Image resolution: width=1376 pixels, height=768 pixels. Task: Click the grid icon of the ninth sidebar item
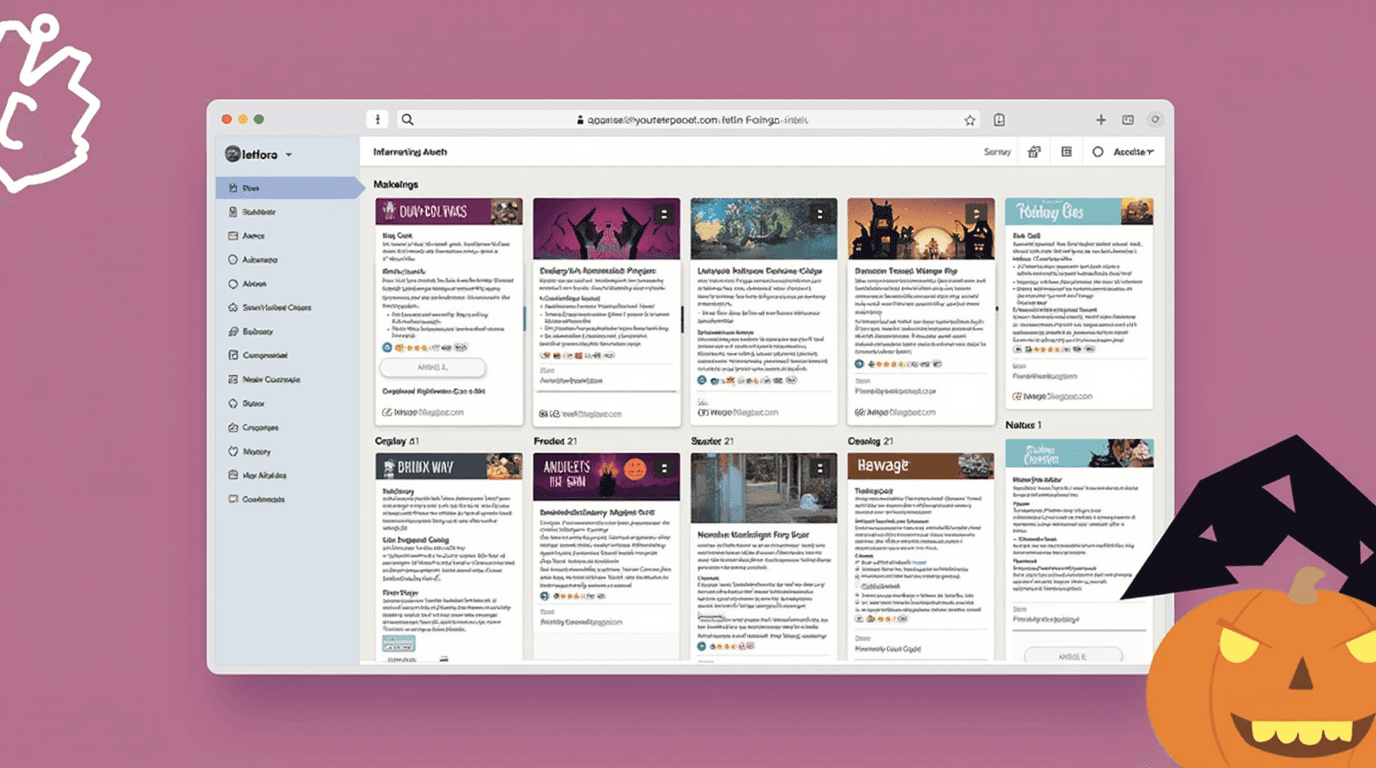point(233,380)
